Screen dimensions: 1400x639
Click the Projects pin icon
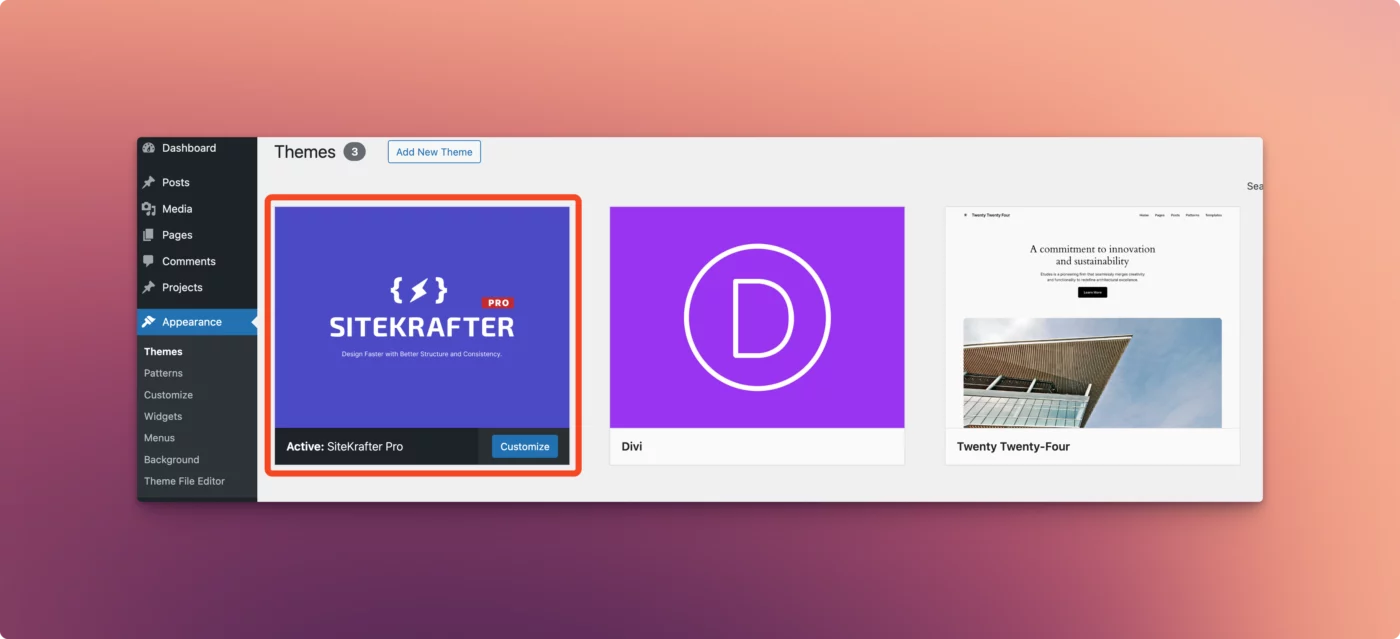click(149, 287)
